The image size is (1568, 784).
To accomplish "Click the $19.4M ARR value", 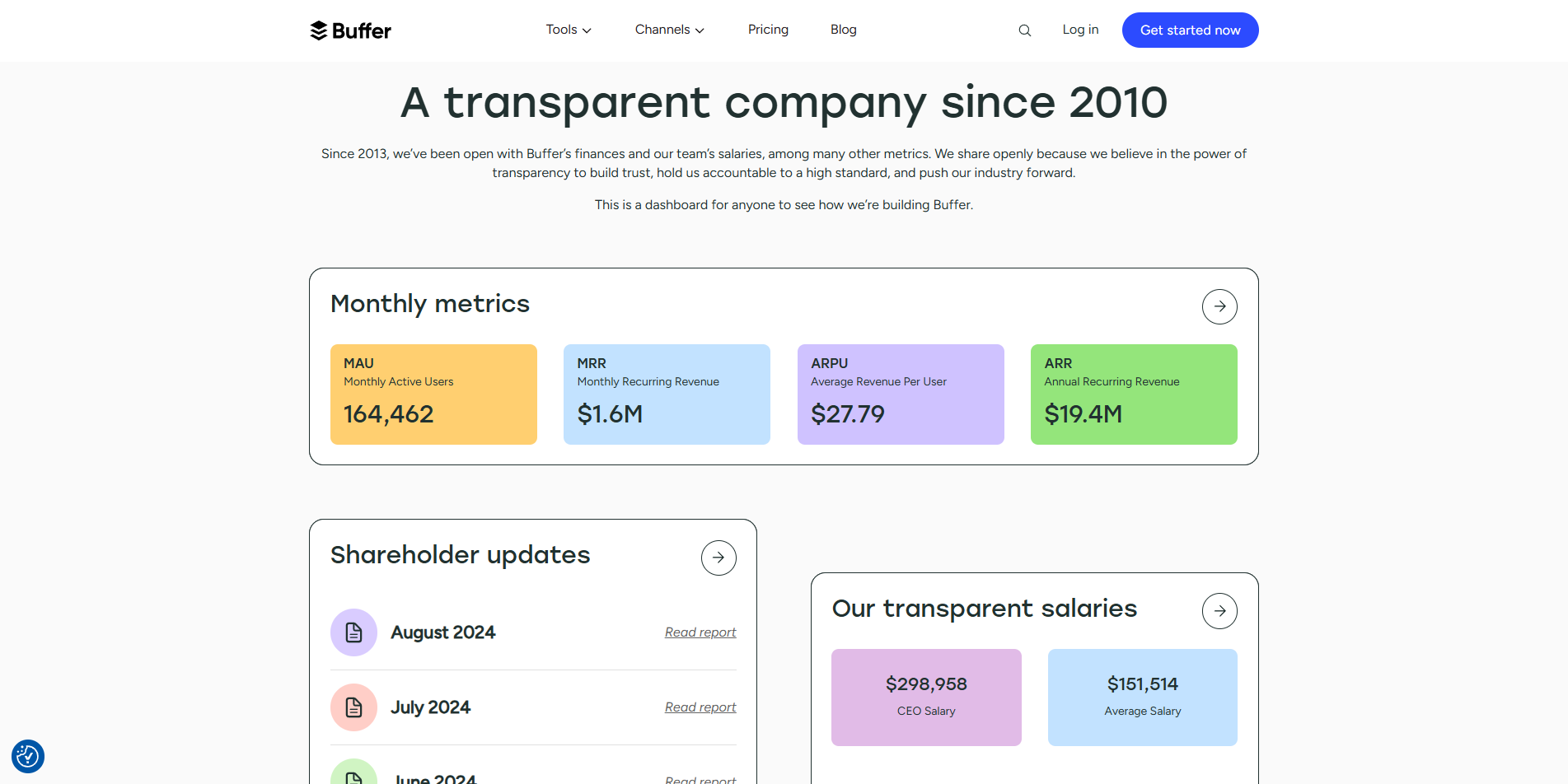I will coord(1084,414).
